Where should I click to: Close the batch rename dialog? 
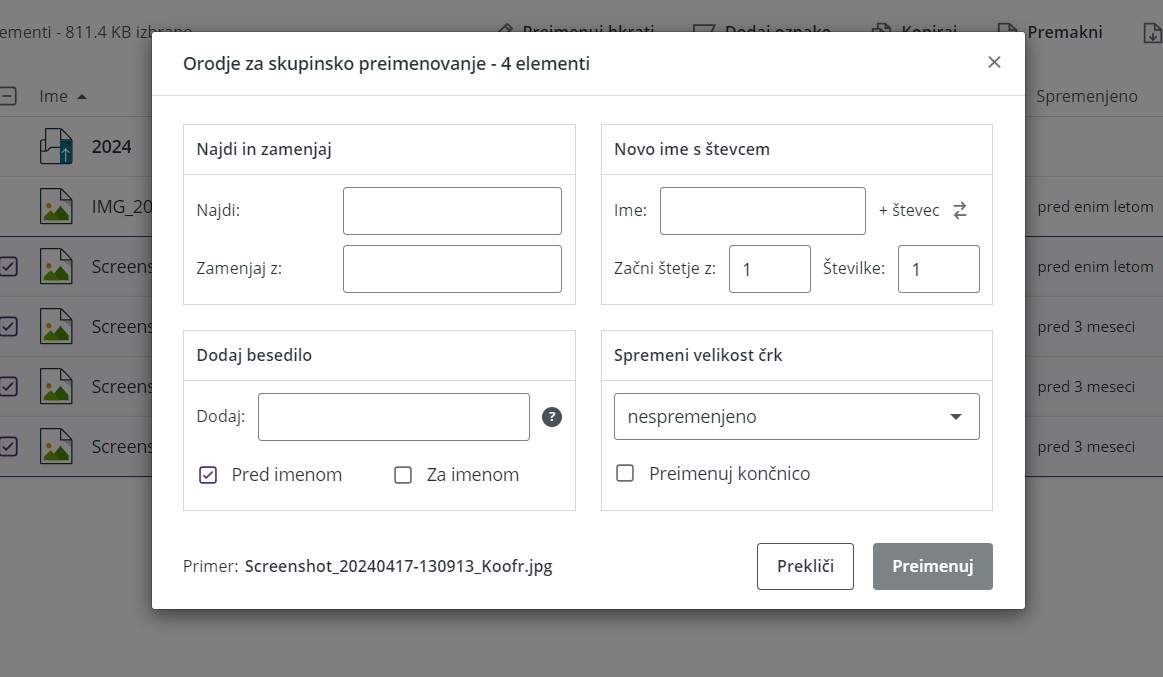[994, 62]
